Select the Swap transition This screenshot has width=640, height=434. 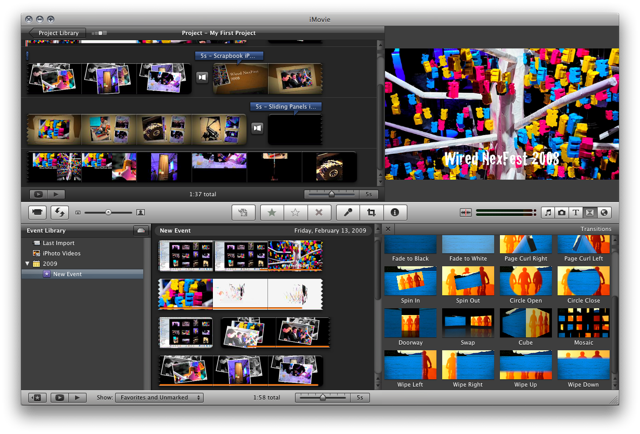tap(468, 327)
